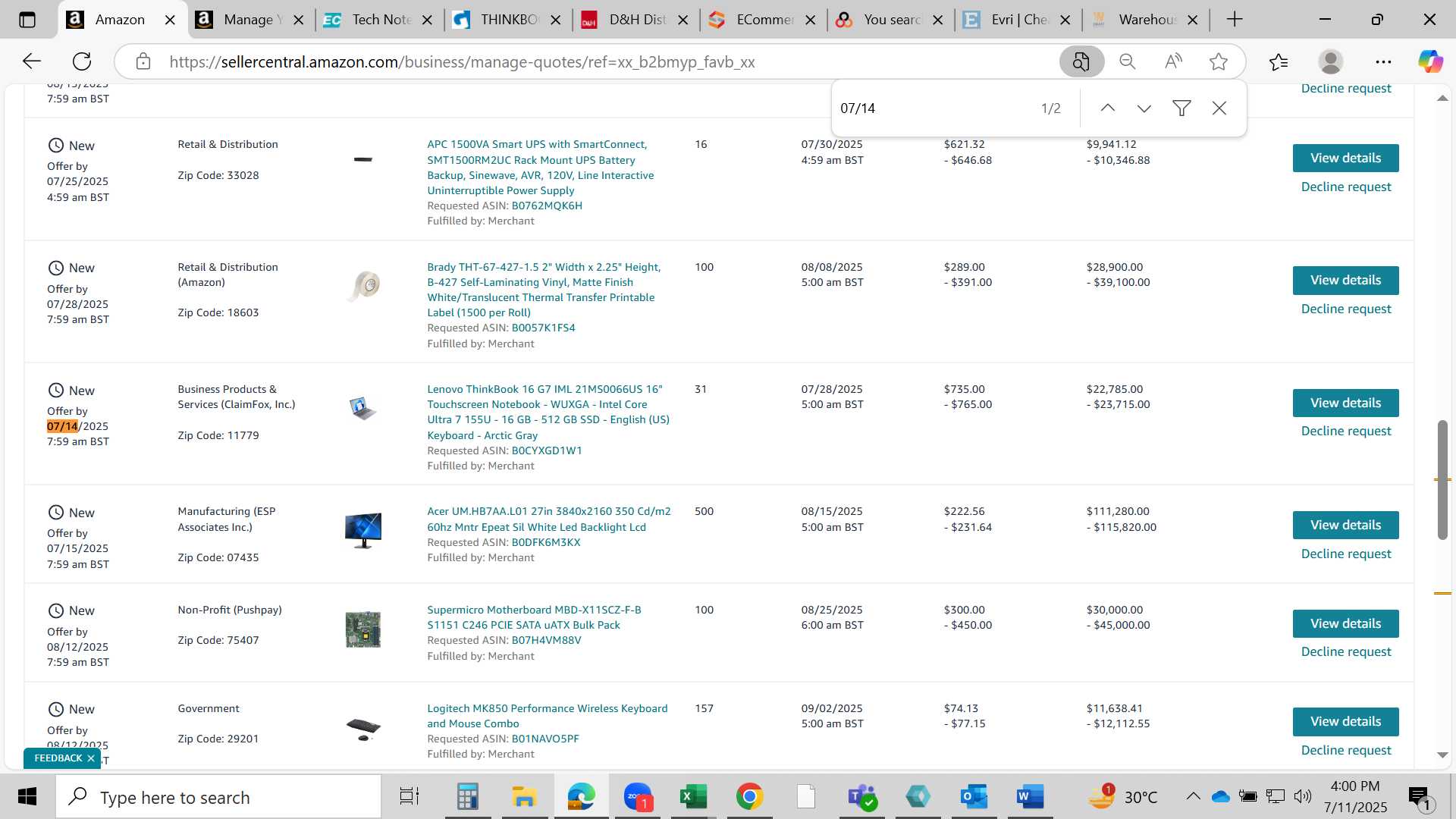Dismiss the FEEDBACK tab

[x=91, y=758]
